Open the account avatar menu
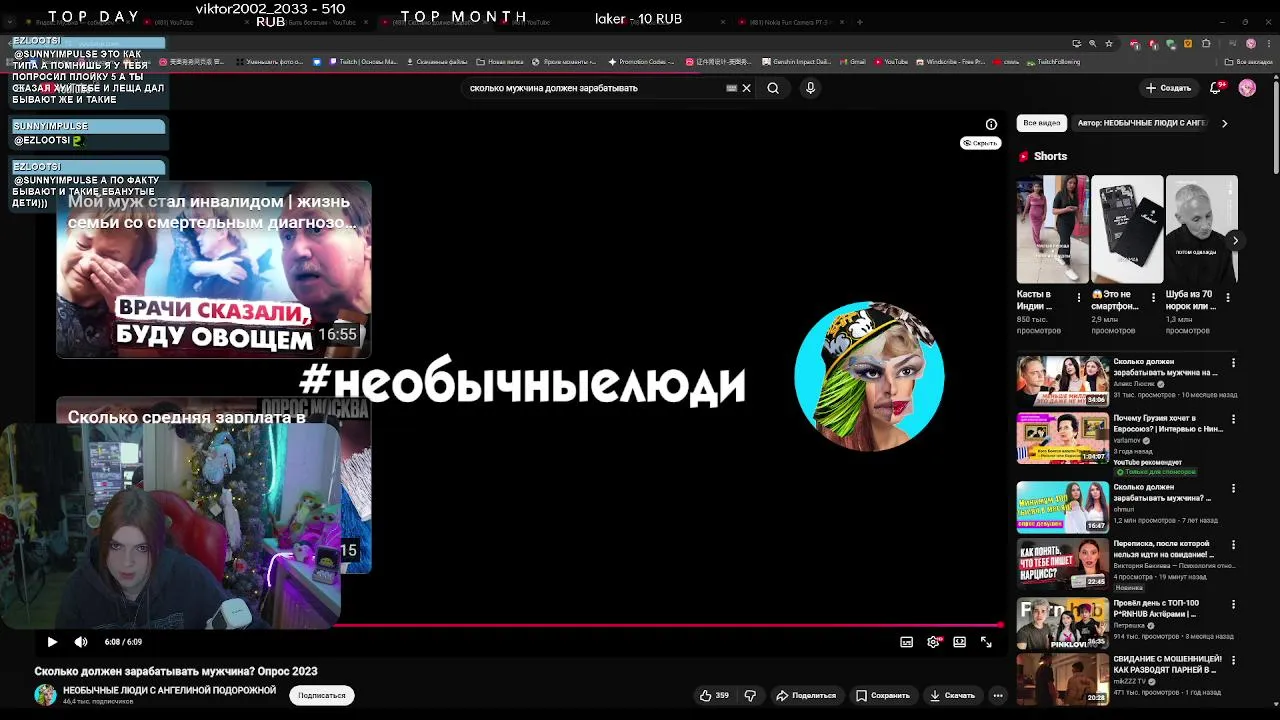Image resolution: width=1280 pixels, height=720 pixels. click(x=1247, y=88)
